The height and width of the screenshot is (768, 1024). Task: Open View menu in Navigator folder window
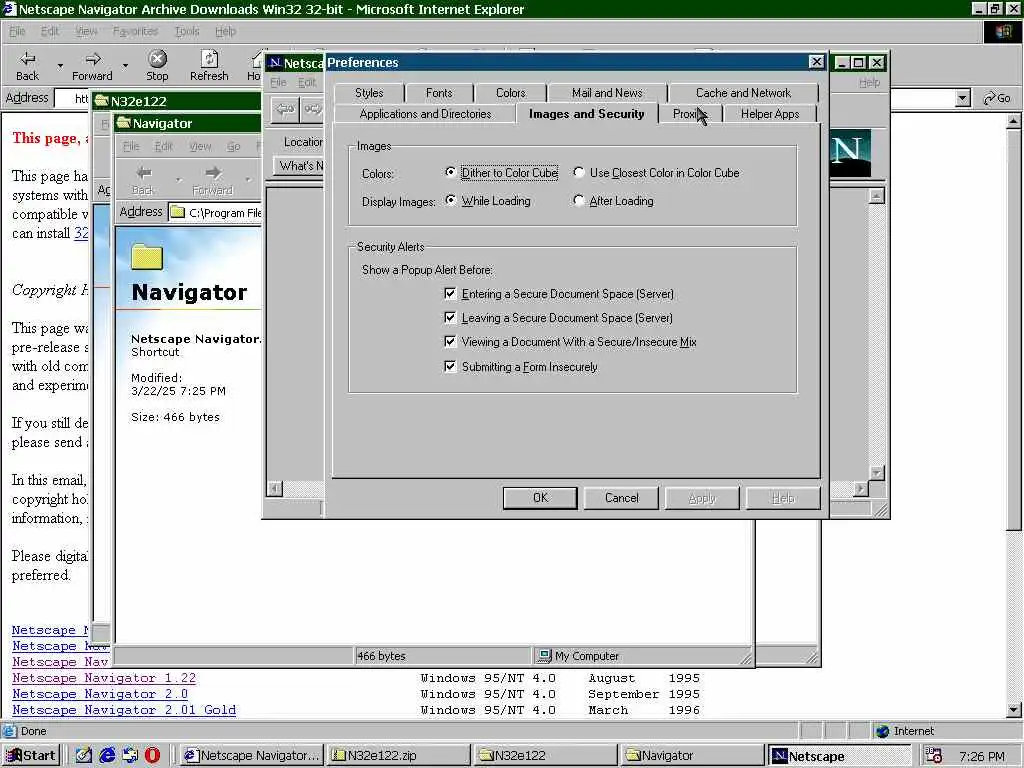coord(200,146)
